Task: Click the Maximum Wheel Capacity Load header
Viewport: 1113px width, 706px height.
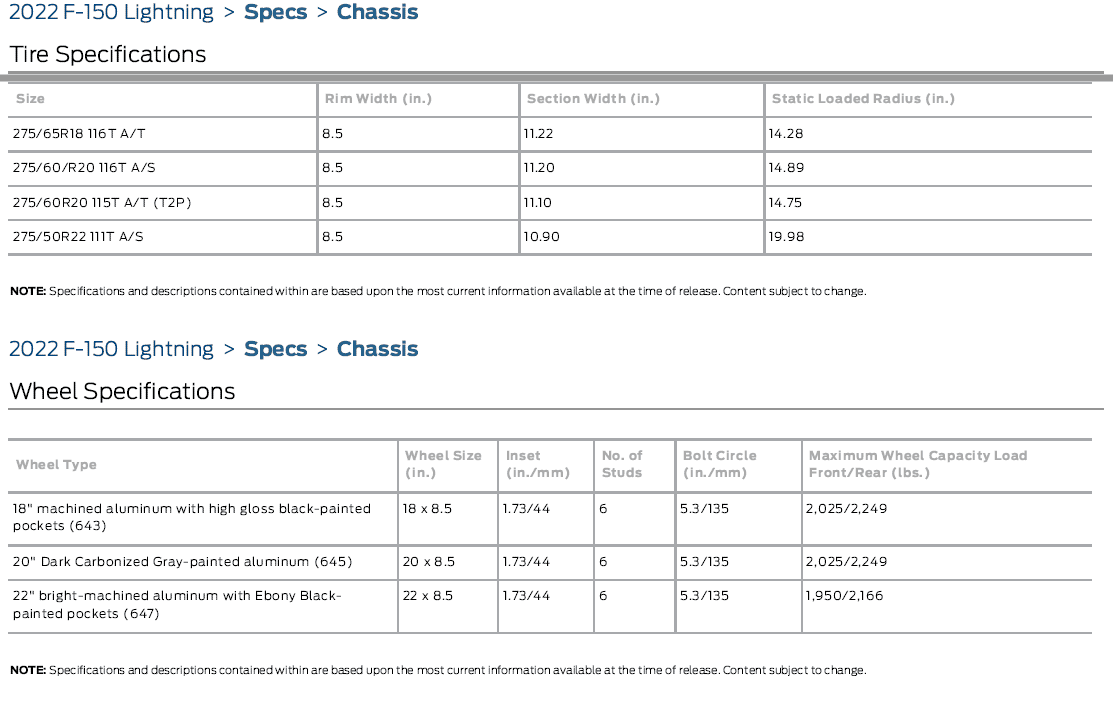Action: click(917, 464)
